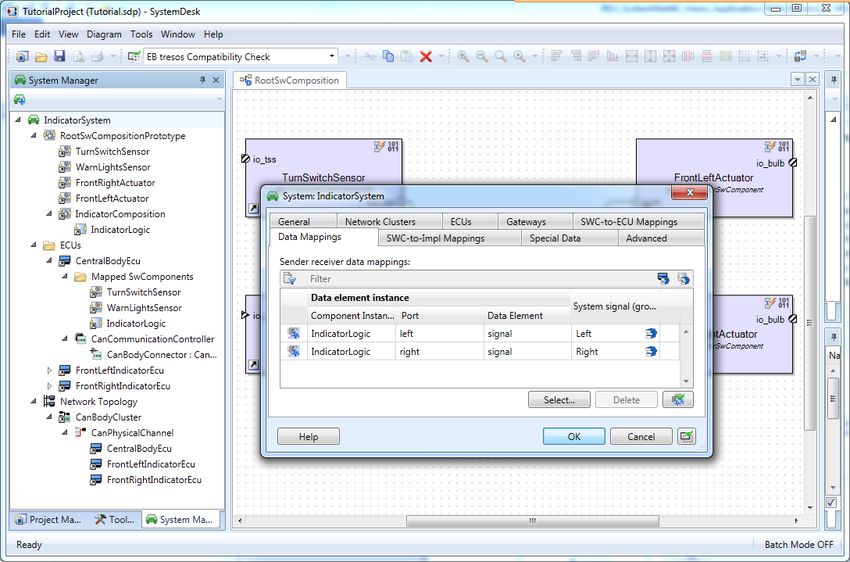Click the filter icon left of the Filter field
850x562 pixels.
click(290, 279)
